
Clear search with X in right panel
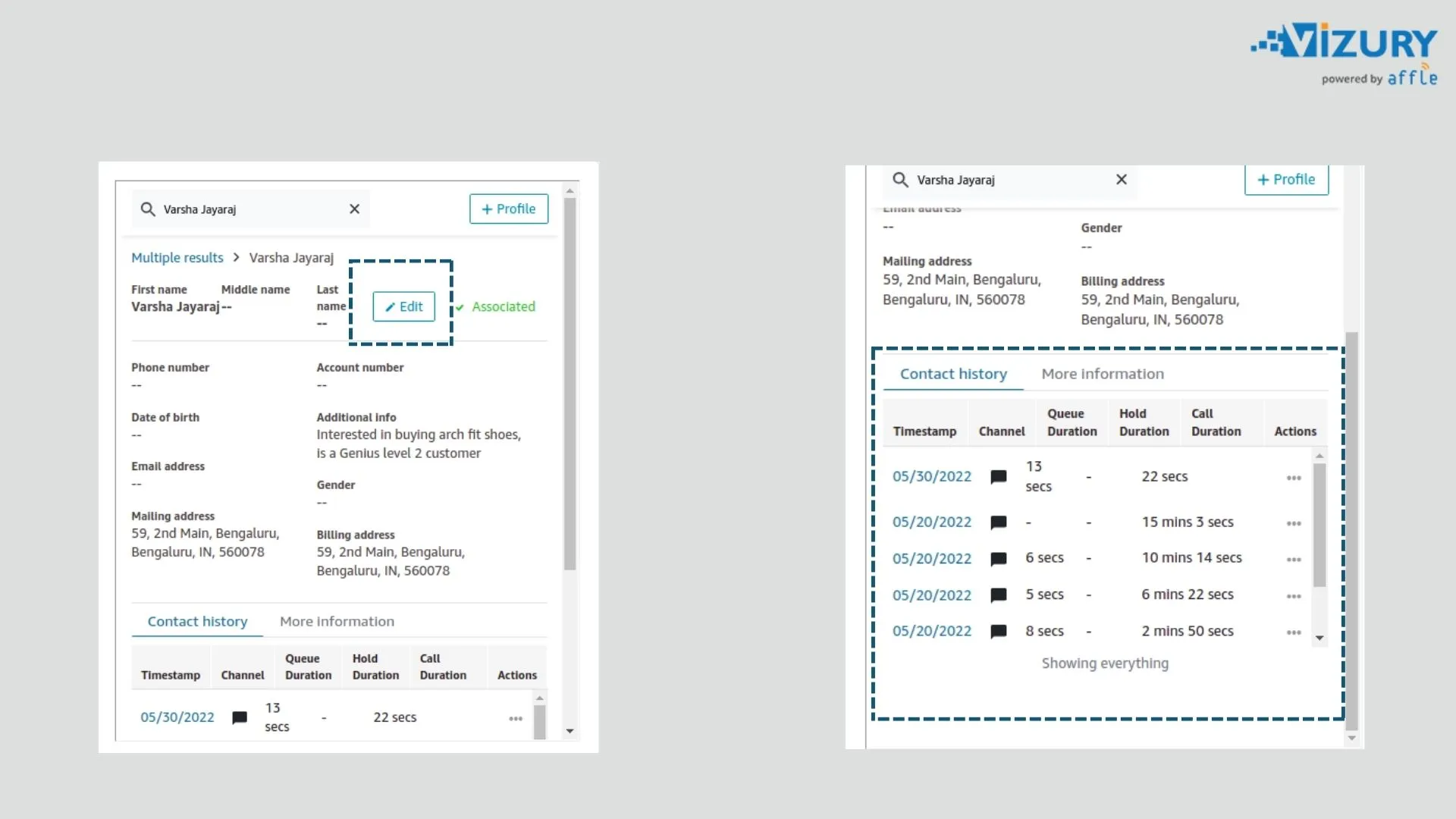coord(1122,180)
